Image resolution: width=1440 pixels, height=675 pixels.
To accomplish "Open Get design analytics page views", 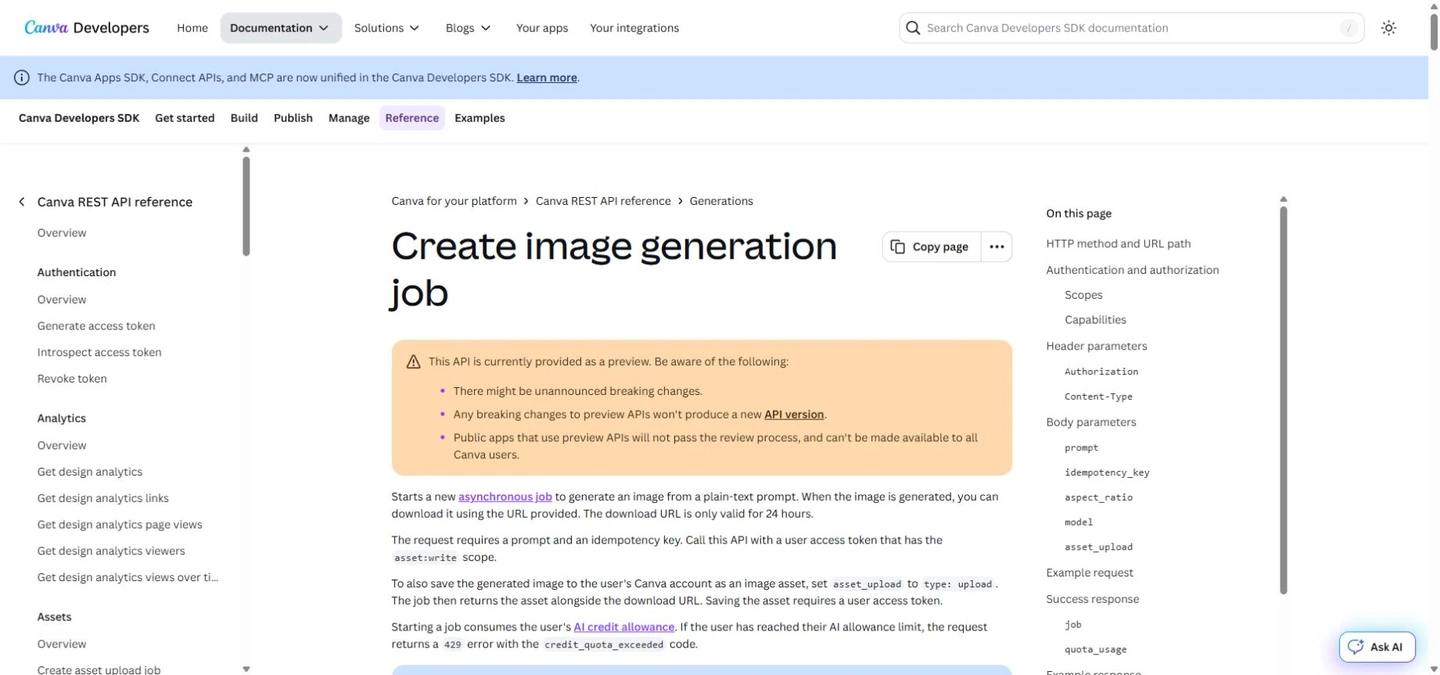I will pyautogui.click(x=120, y=525).
